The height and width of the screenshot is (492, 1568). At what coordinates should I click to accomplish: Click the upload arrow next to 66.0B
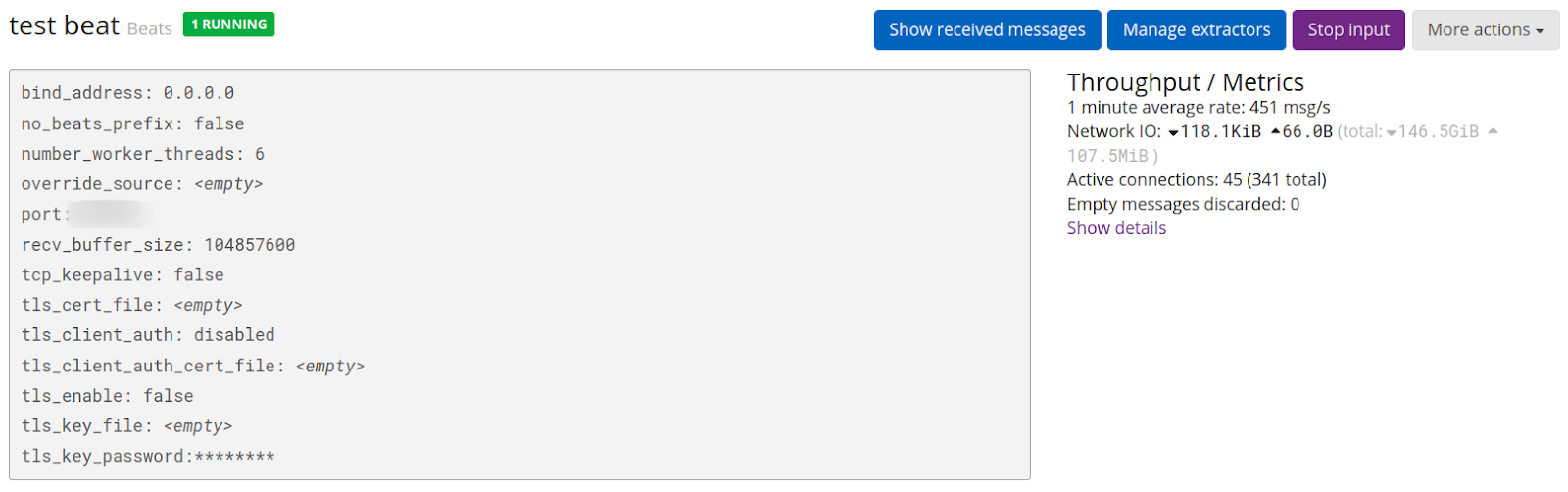click(1275, 131)
